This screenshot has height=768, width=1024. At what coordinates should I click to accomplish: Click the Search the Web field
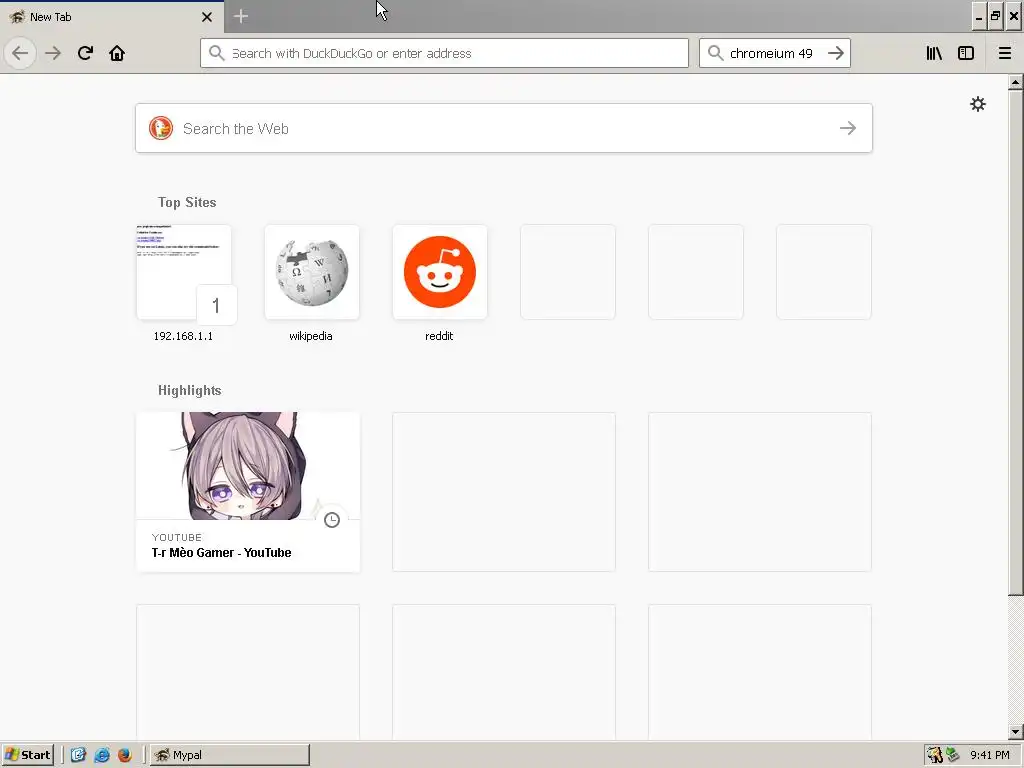coord(504,128)
